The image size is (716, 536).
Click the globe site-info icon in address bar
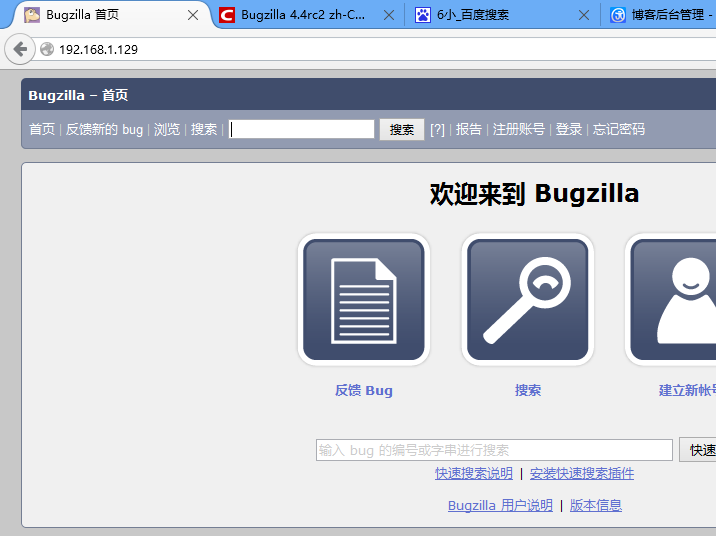47,49
